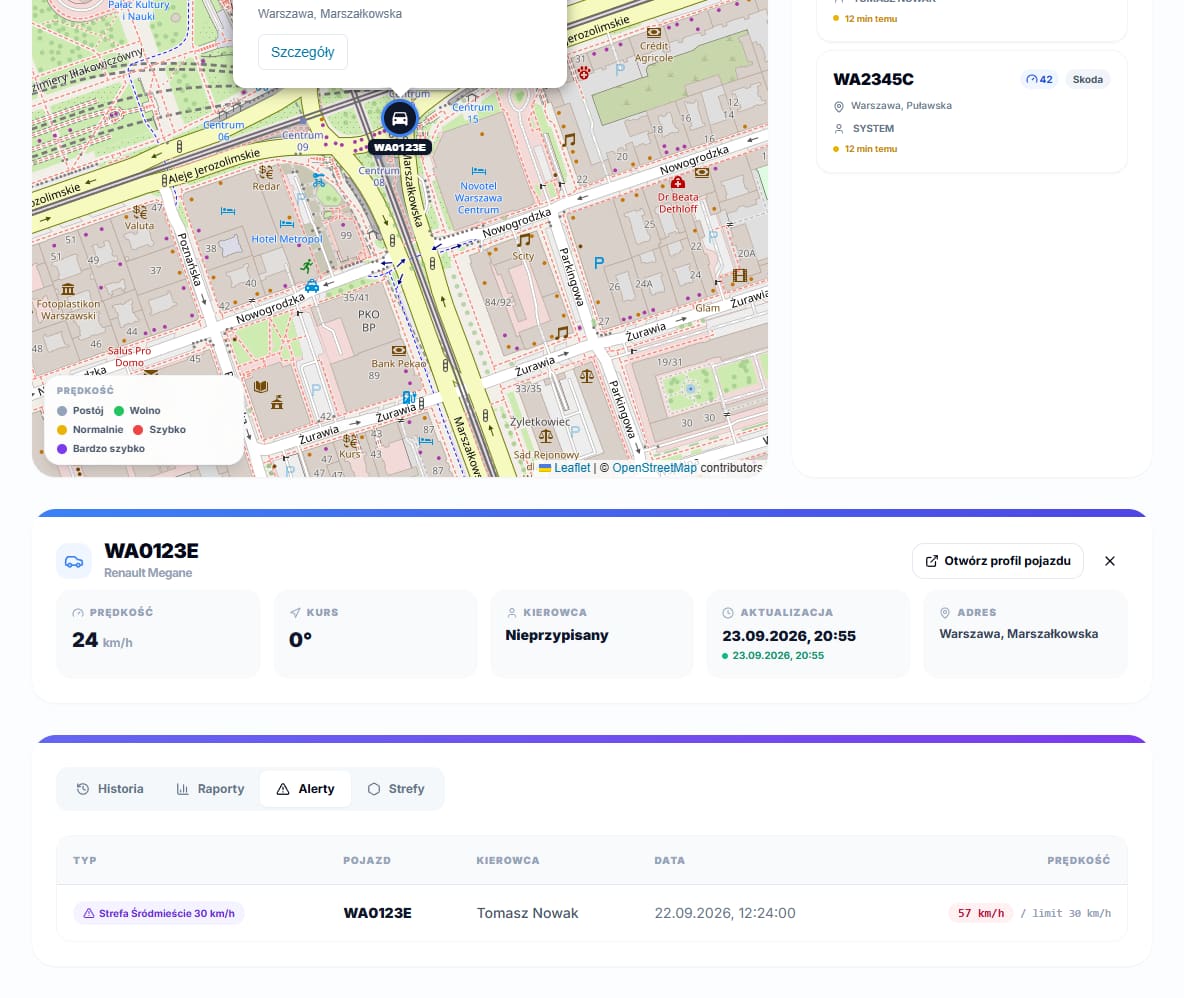Image resolution: width=1184 pixels, height=998 pixels.
Task: Click the red Szybko legend dot
Action: tap(138, 430)
